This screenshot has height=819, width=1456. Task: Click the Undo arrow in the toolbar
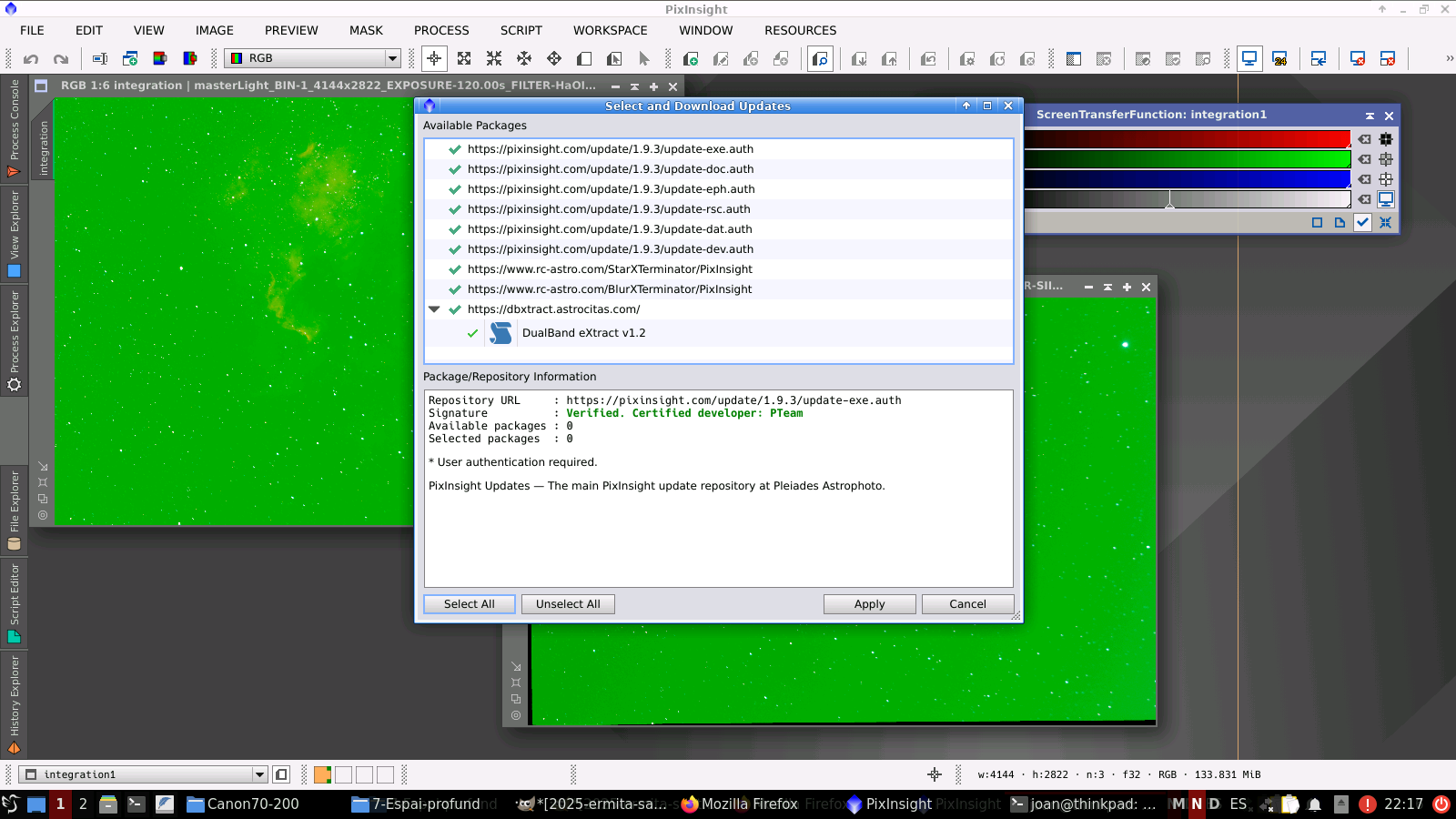(31, 59)
